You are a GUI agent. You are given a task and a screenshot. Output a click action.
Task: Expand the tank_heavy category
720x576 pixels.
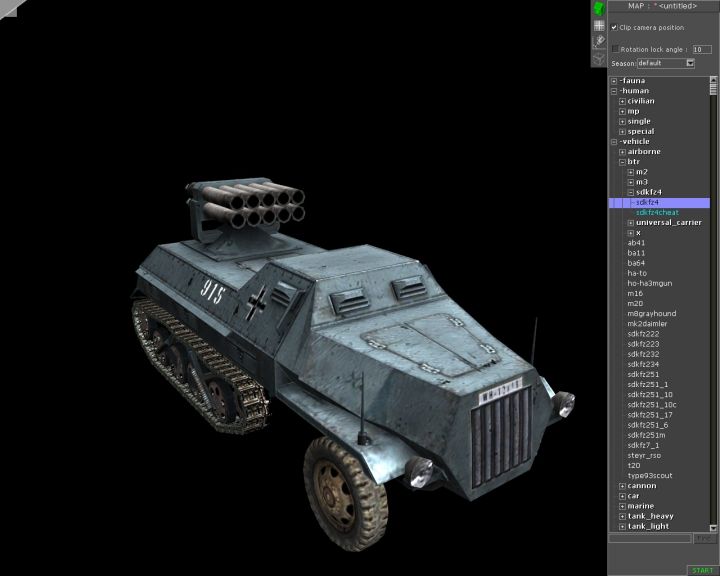(x=622, y=516)
